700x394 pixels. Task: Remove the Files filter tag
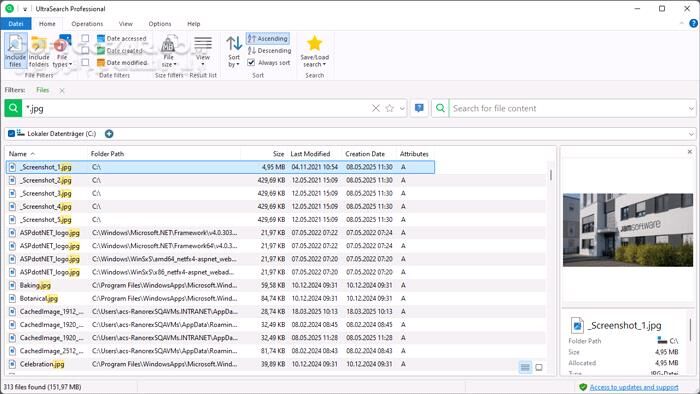[62, 91]
